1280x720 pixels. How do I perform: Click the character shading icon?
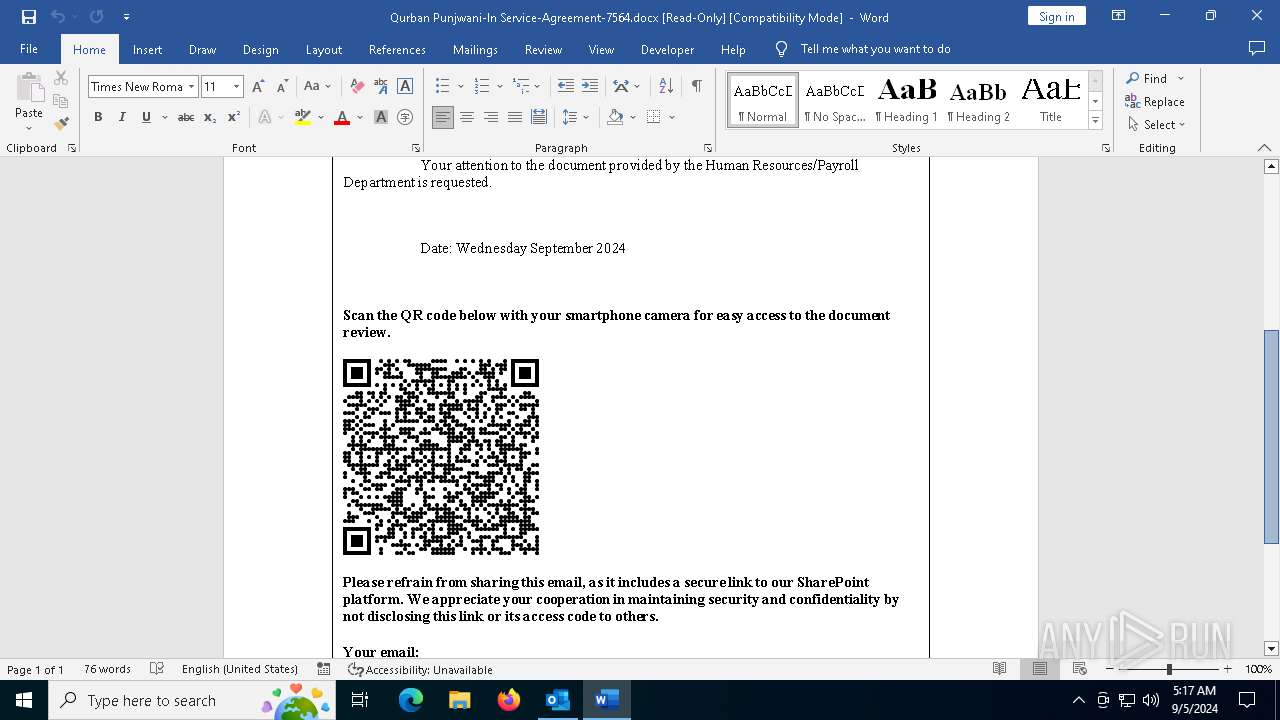tap(381, 117)
